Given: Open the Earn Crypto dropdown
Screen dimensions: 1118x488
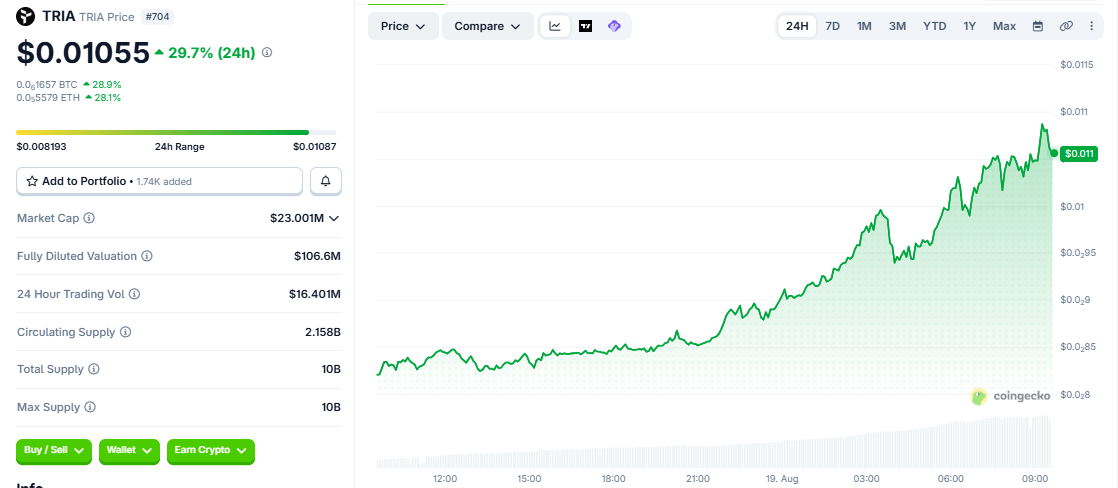Looking at the screenshot, I should click(210, 451).
